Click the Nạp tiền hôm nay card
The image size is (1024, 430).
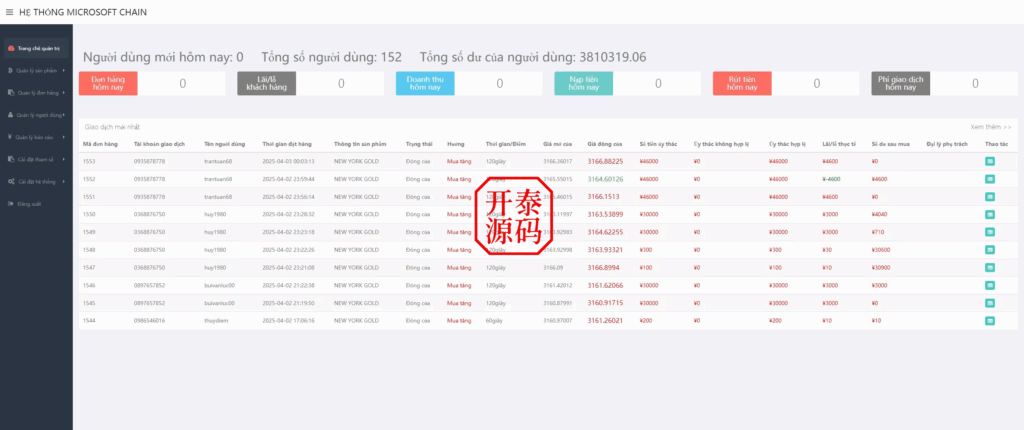628,84
